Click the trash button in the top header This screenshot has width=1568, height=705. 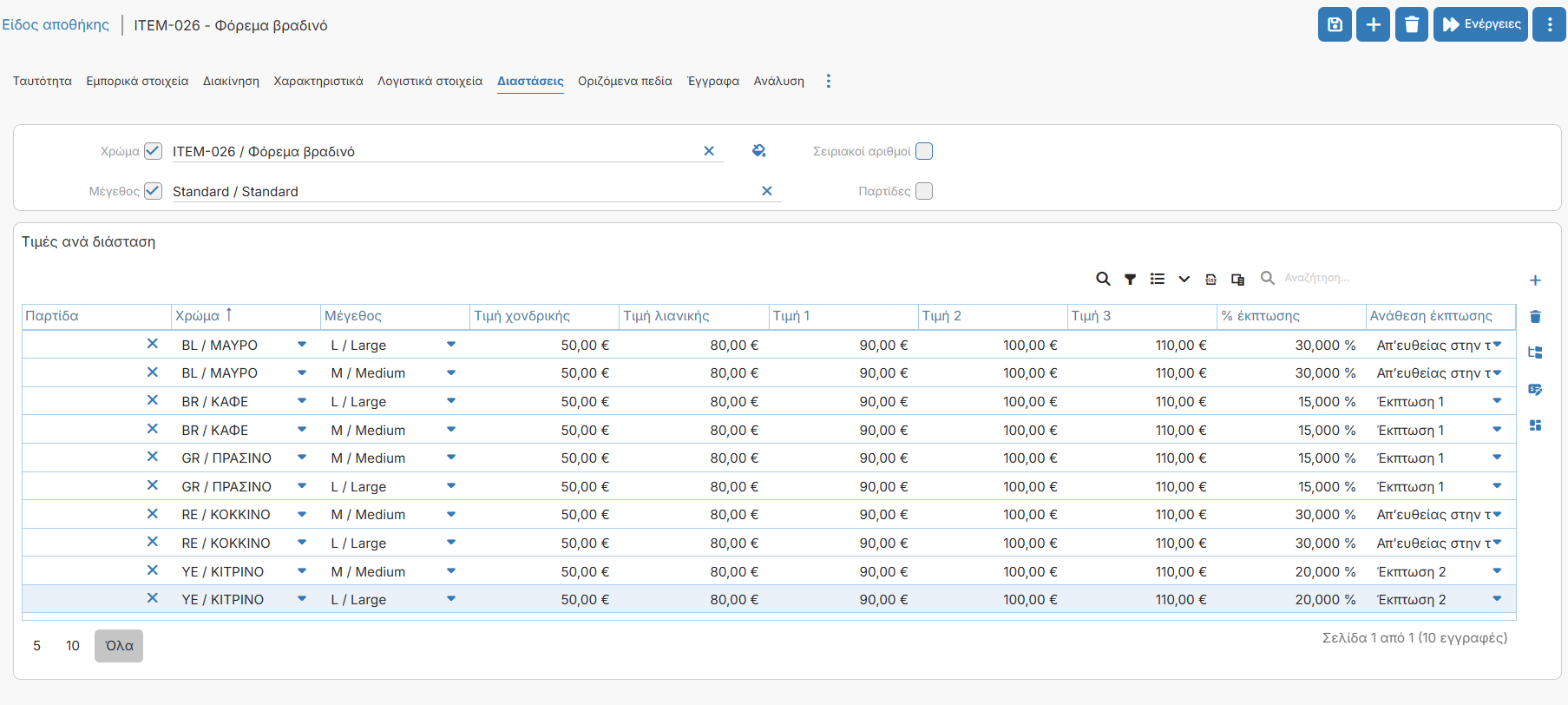pyautogui.click(x=1412, y=24)
